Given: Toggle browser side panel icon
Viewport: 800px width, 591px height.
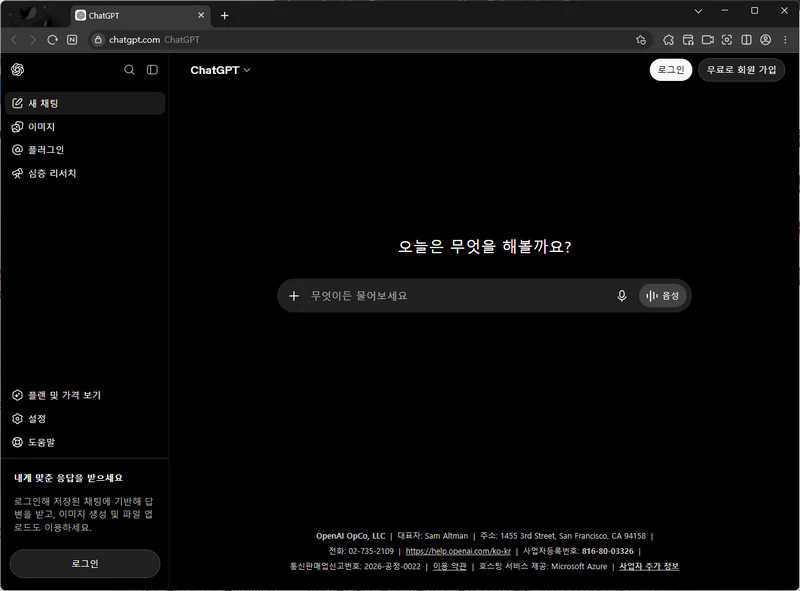Looking at the screenshot, I should [x=746, y=40].
